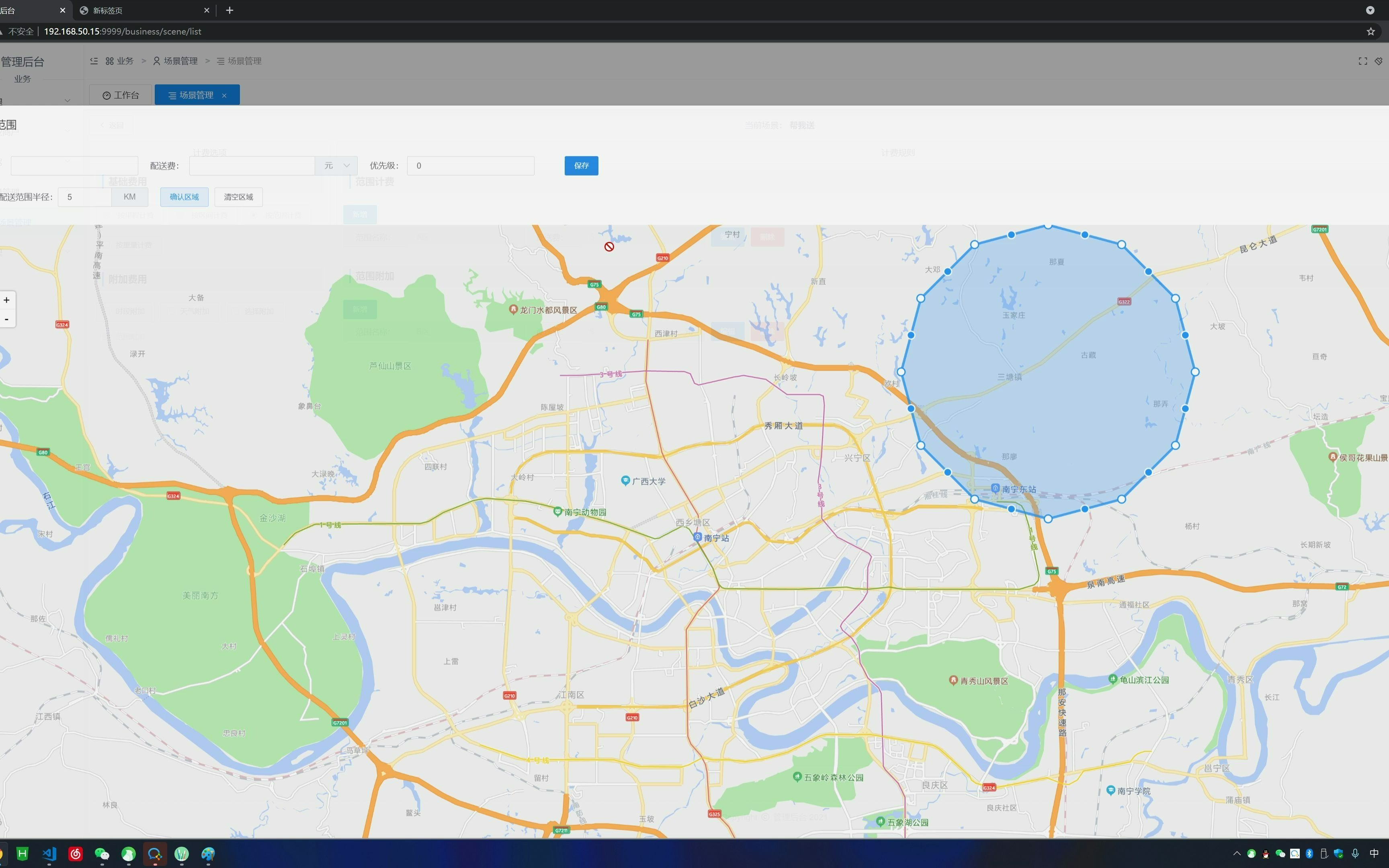The width and height of the screenshot is (1389, 868).
Task: Click the 南宁东站 station marker
Action: point(995,488)
